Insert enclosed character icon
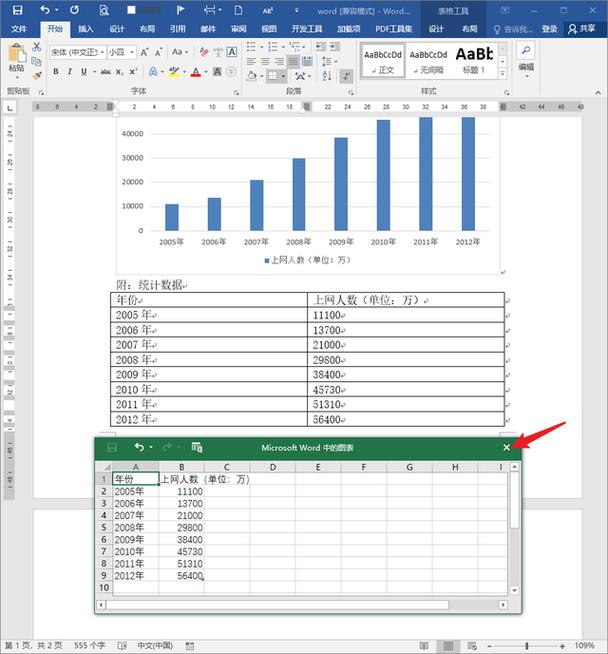 pyautogui.click(x=231, y=72)
